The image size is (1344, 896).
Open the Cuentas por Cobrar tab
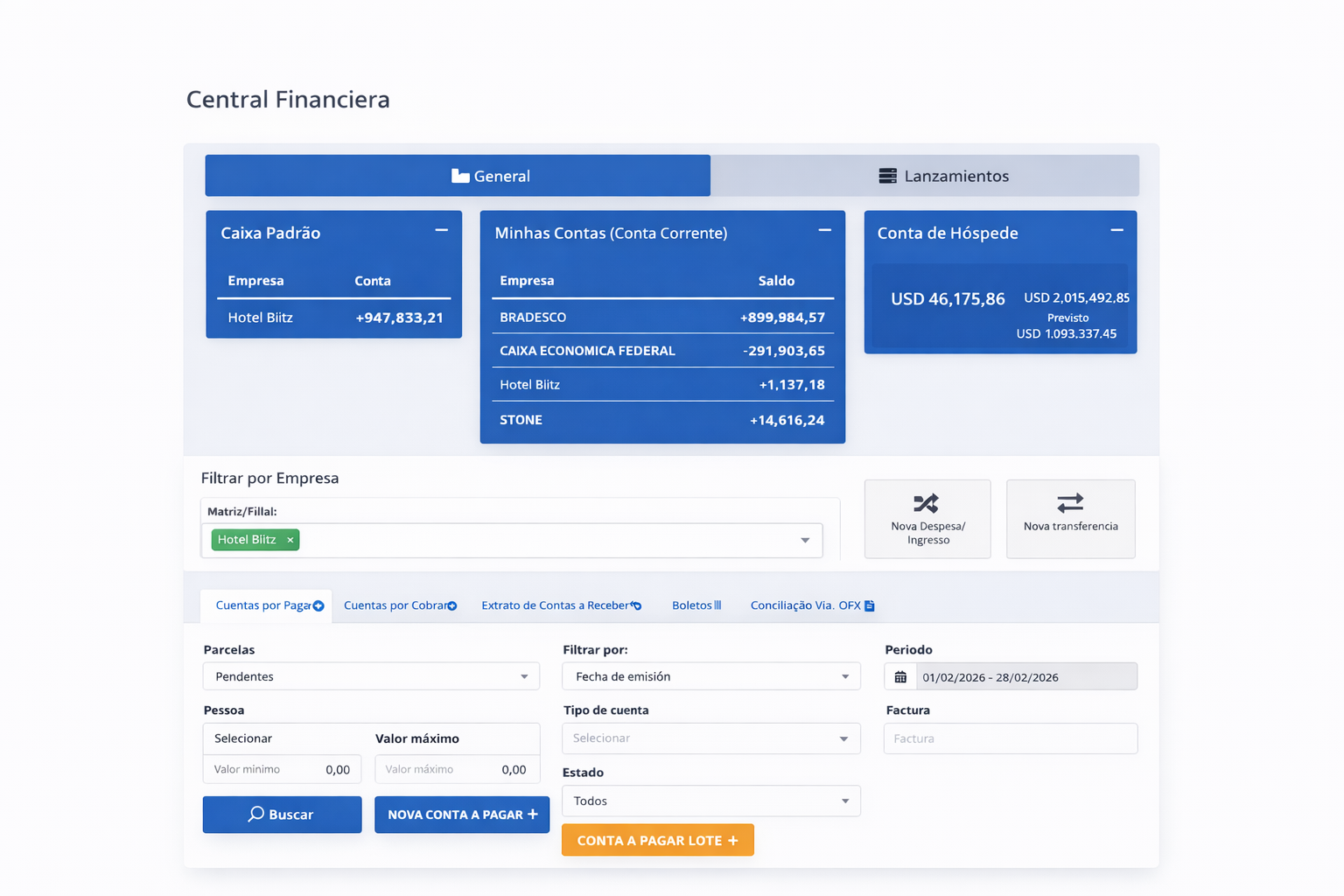[400, 605]
